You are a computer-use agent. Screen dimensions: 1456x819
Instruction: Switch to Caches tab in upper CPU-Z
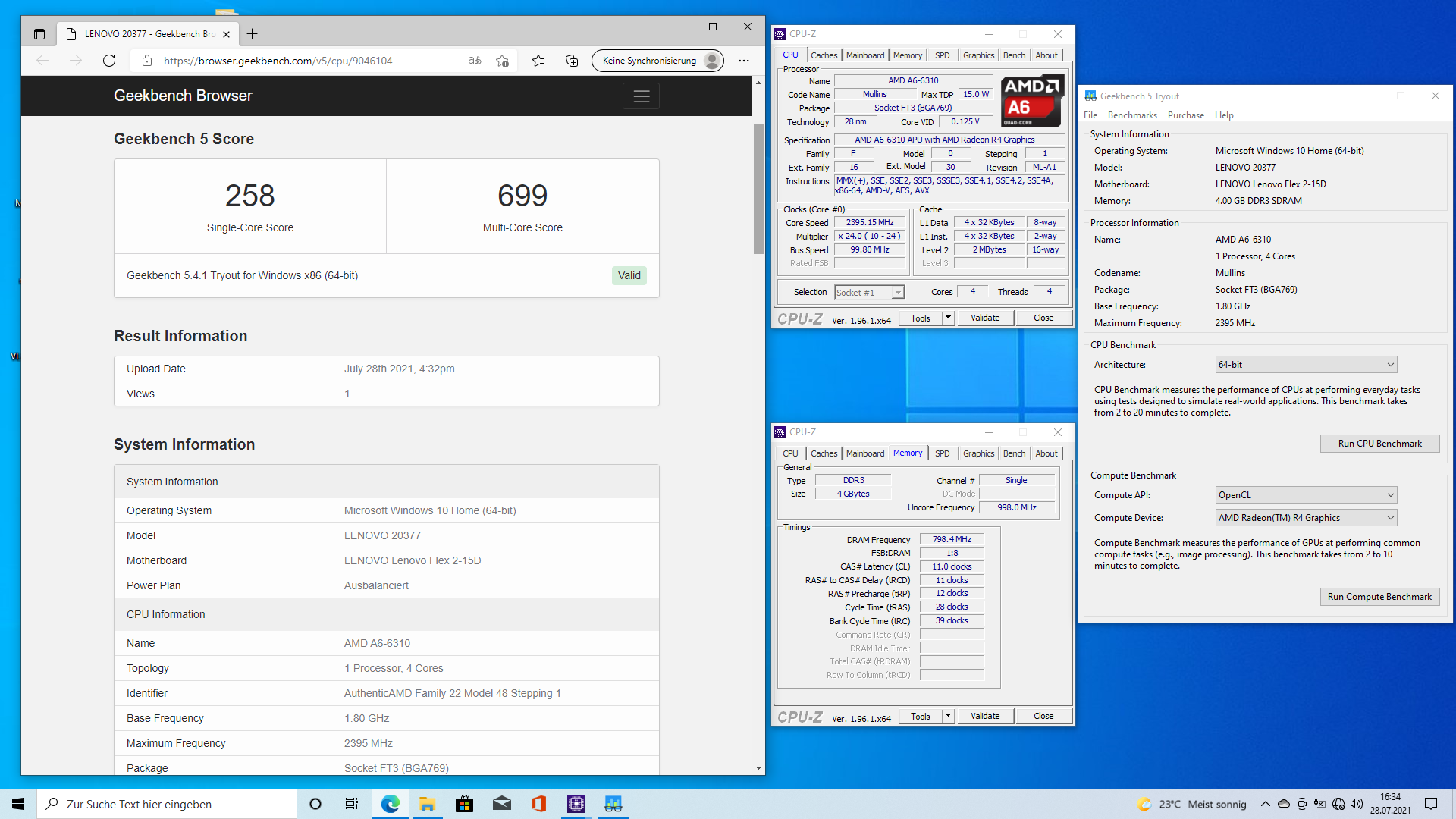coord(824,55)
